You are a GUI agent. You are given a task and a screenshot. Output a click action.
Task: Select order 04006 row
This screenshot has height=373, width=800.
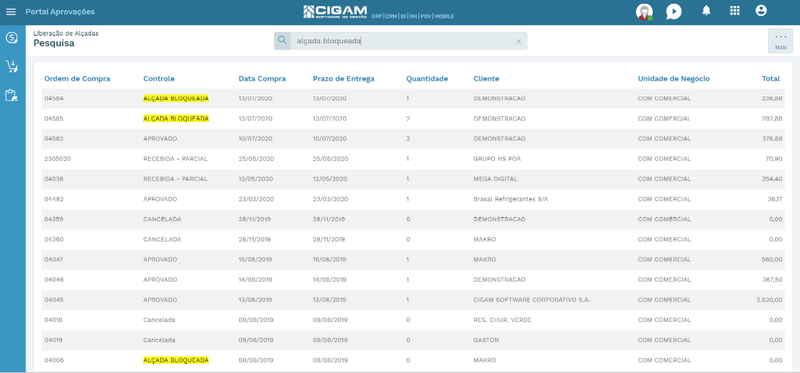413,360
